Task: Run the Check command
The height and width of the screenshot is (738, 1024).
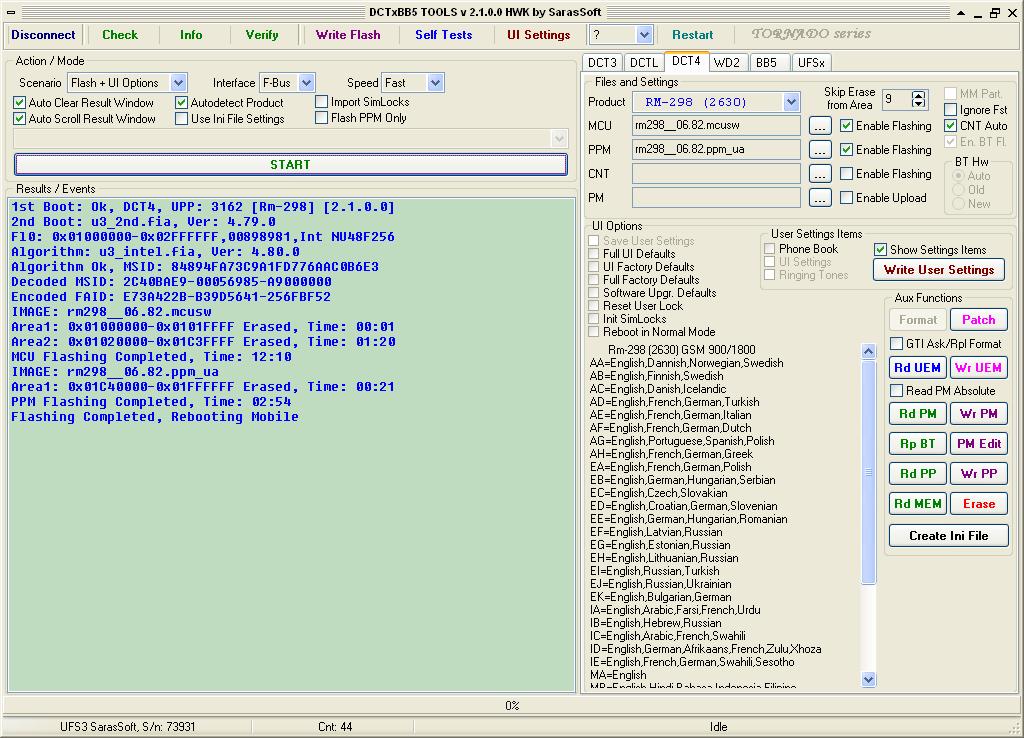Action: [x=120, y=35]
